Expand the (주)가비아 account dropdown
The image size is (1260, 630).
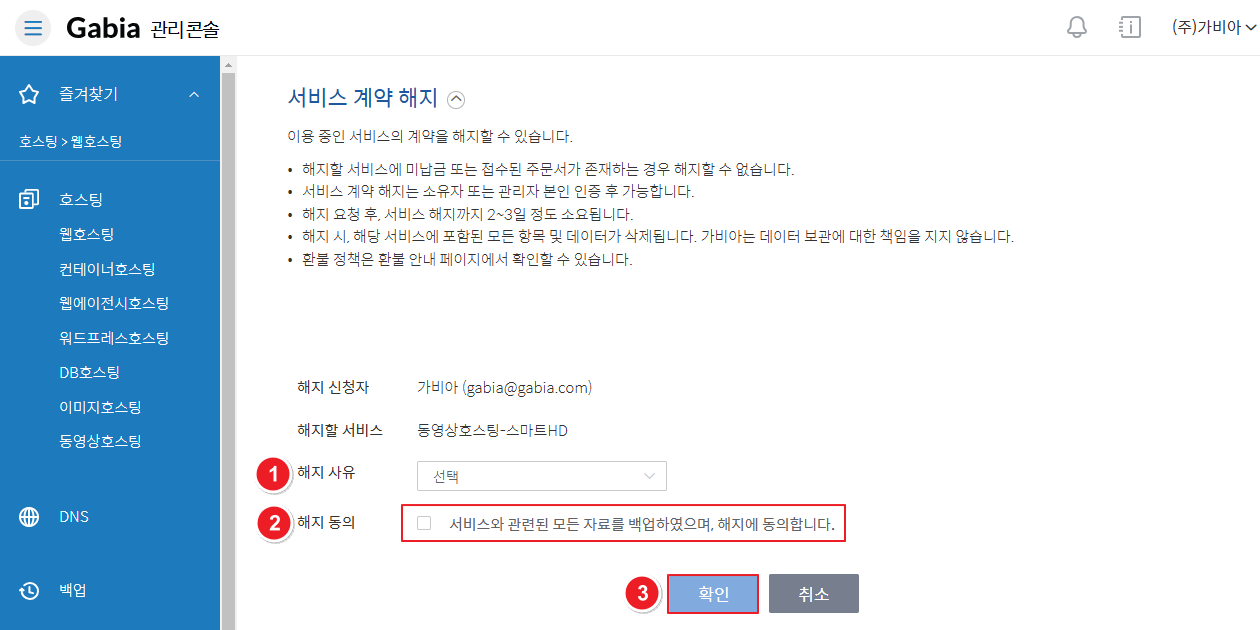pos(1214,27)
